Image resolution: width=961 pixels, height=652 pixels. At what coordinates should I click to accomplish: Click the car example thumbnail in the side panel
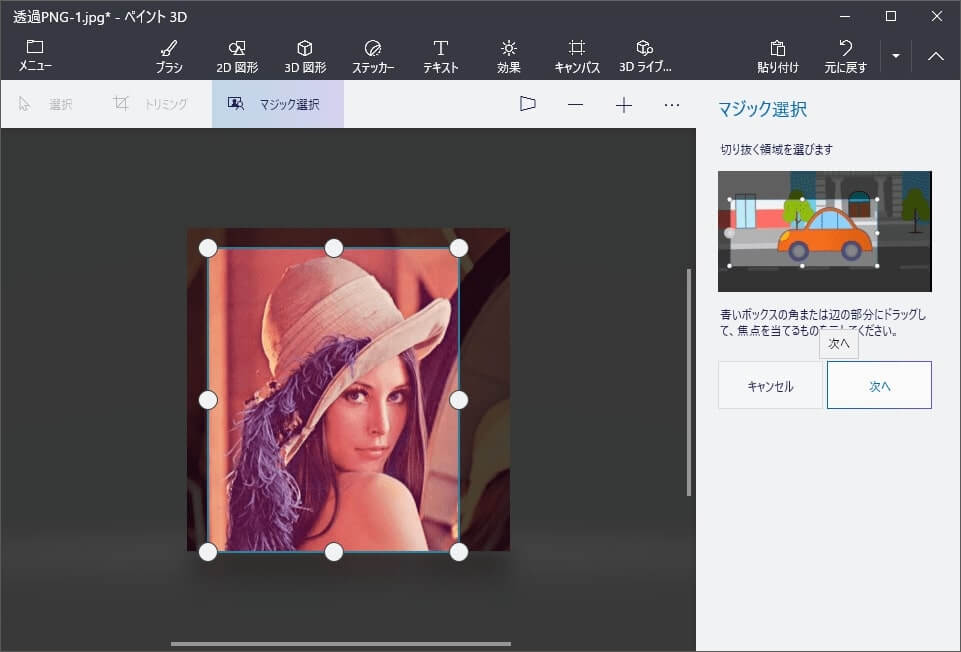coord(825,232)
